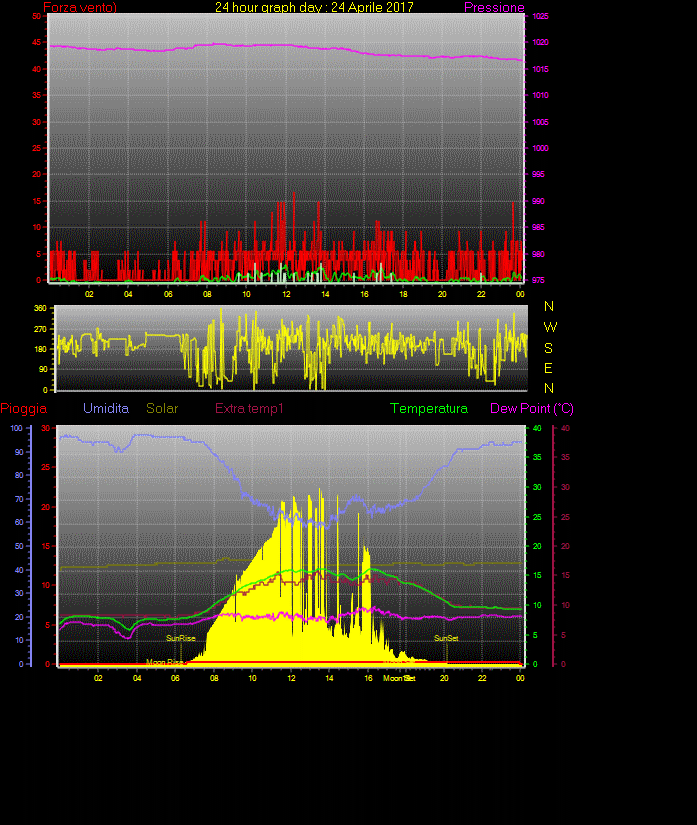Image resolution: width=697 pixels, height=825 pixels.
Task: Select the 'Solar' legend label
Action: point(162,408)
